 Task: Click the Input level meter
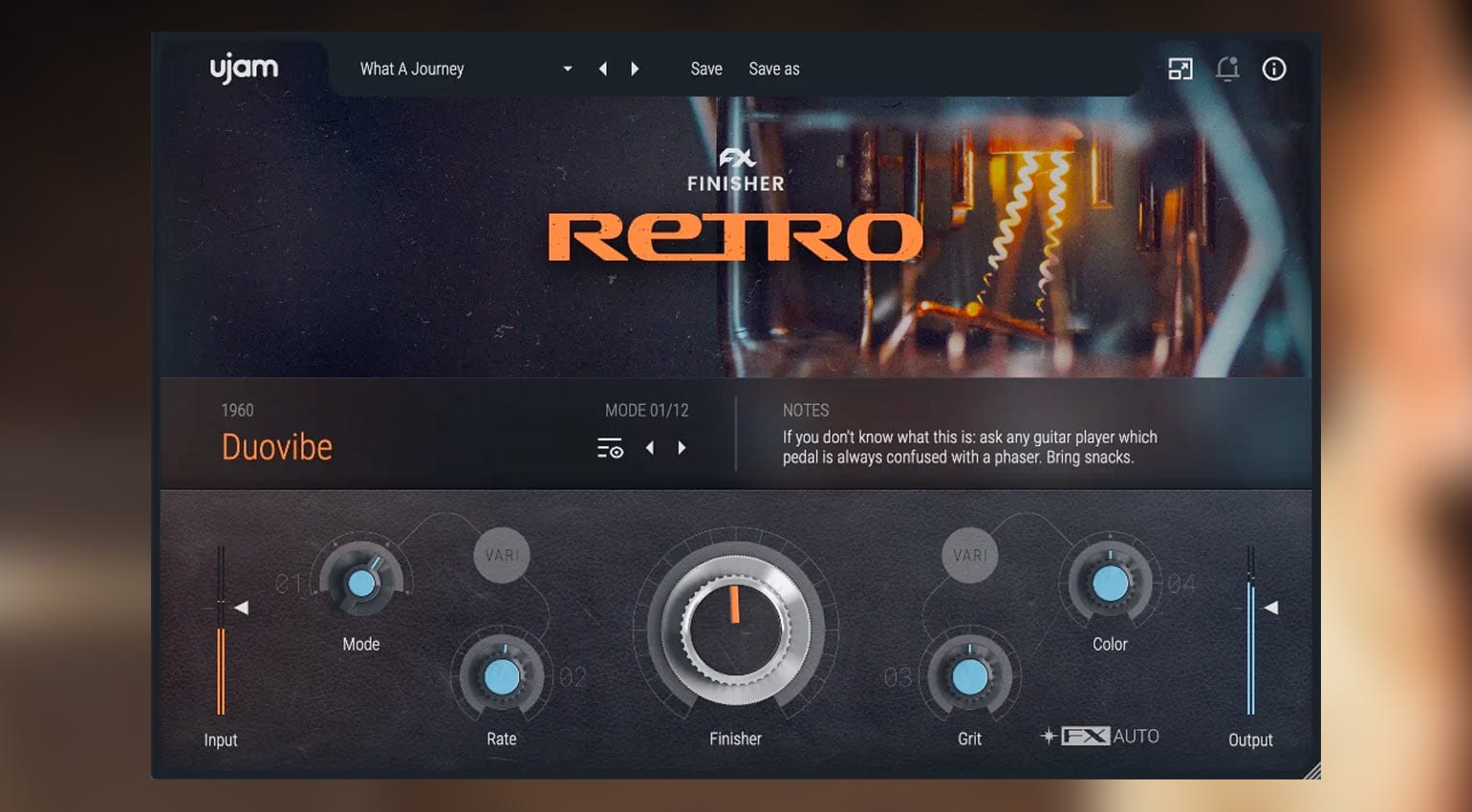(x=221, y=630)
